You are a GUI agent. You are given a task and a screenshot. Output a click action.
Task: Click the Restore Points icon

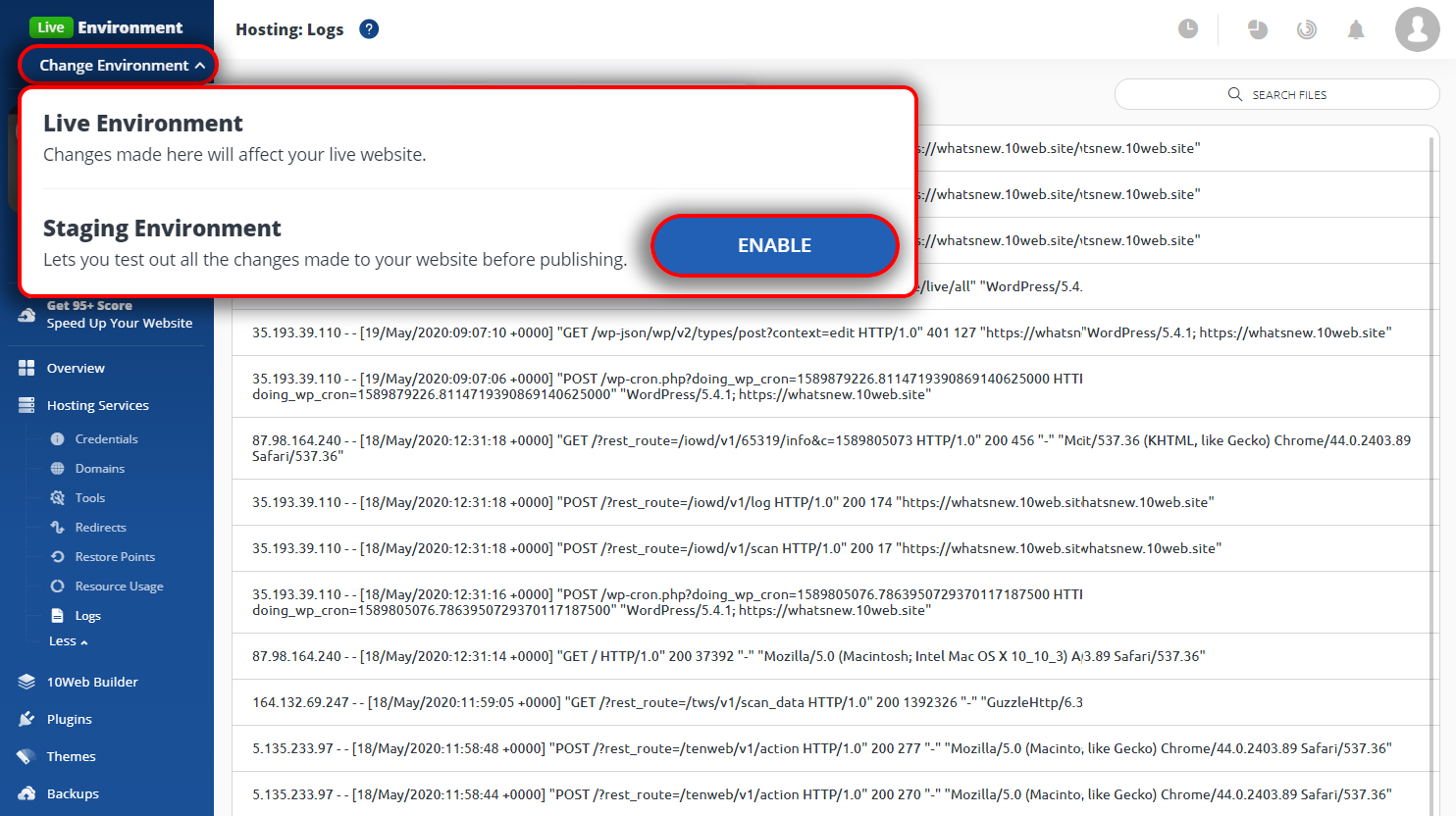coord(57,557)
